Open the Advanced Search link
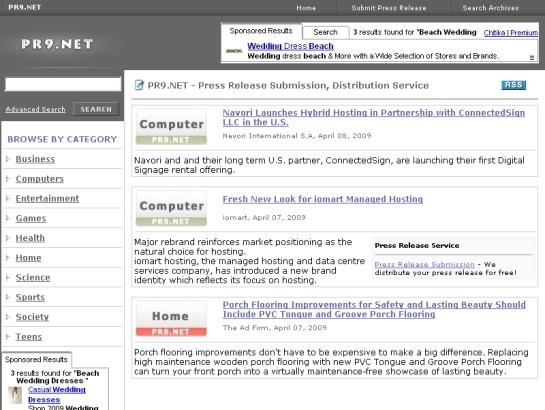 pyautogui.click(x=35, y=109)
